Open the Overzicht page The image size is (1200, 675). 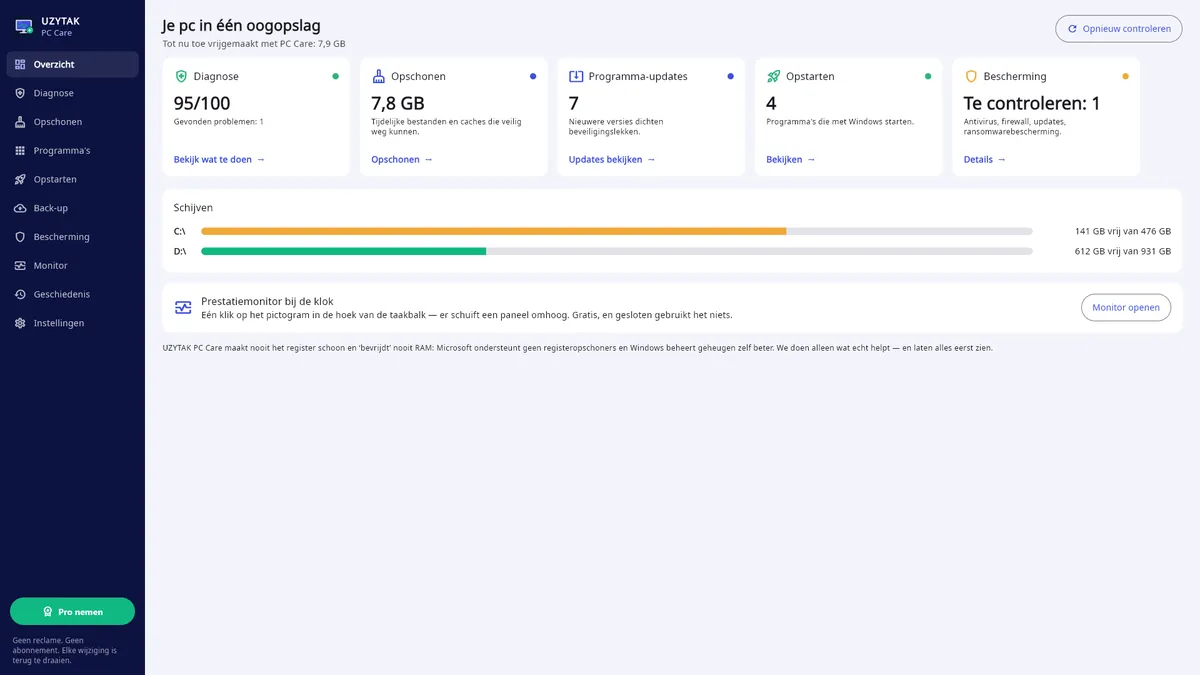click(x=72, y=64)
